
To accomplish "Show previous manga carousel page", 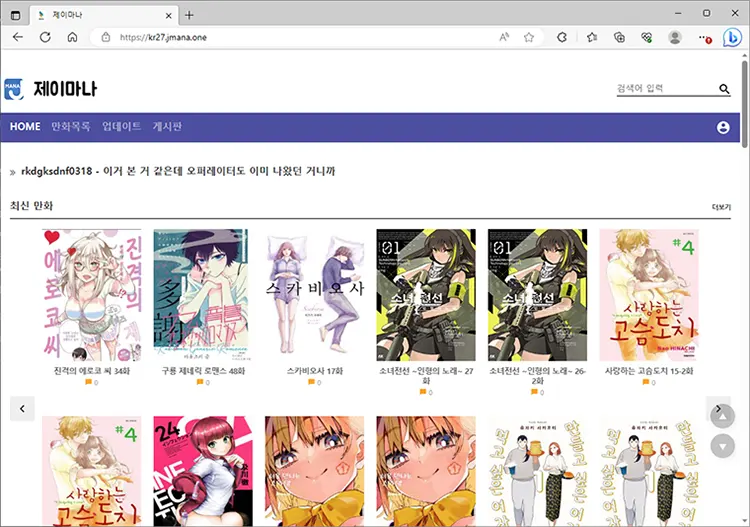I will click(22, 409).
